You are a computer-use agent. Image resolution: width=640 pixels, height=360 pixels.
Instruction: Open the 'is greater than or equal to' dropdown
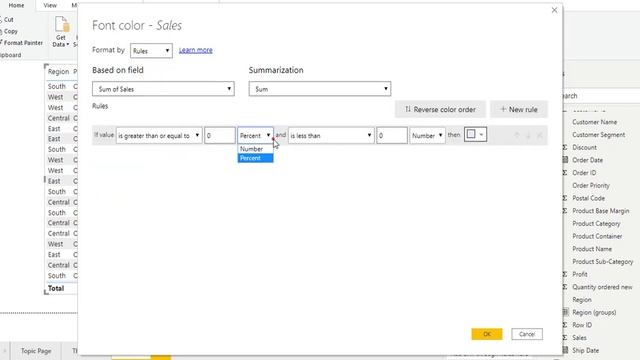pyautogui.click(x=159, y=136)
